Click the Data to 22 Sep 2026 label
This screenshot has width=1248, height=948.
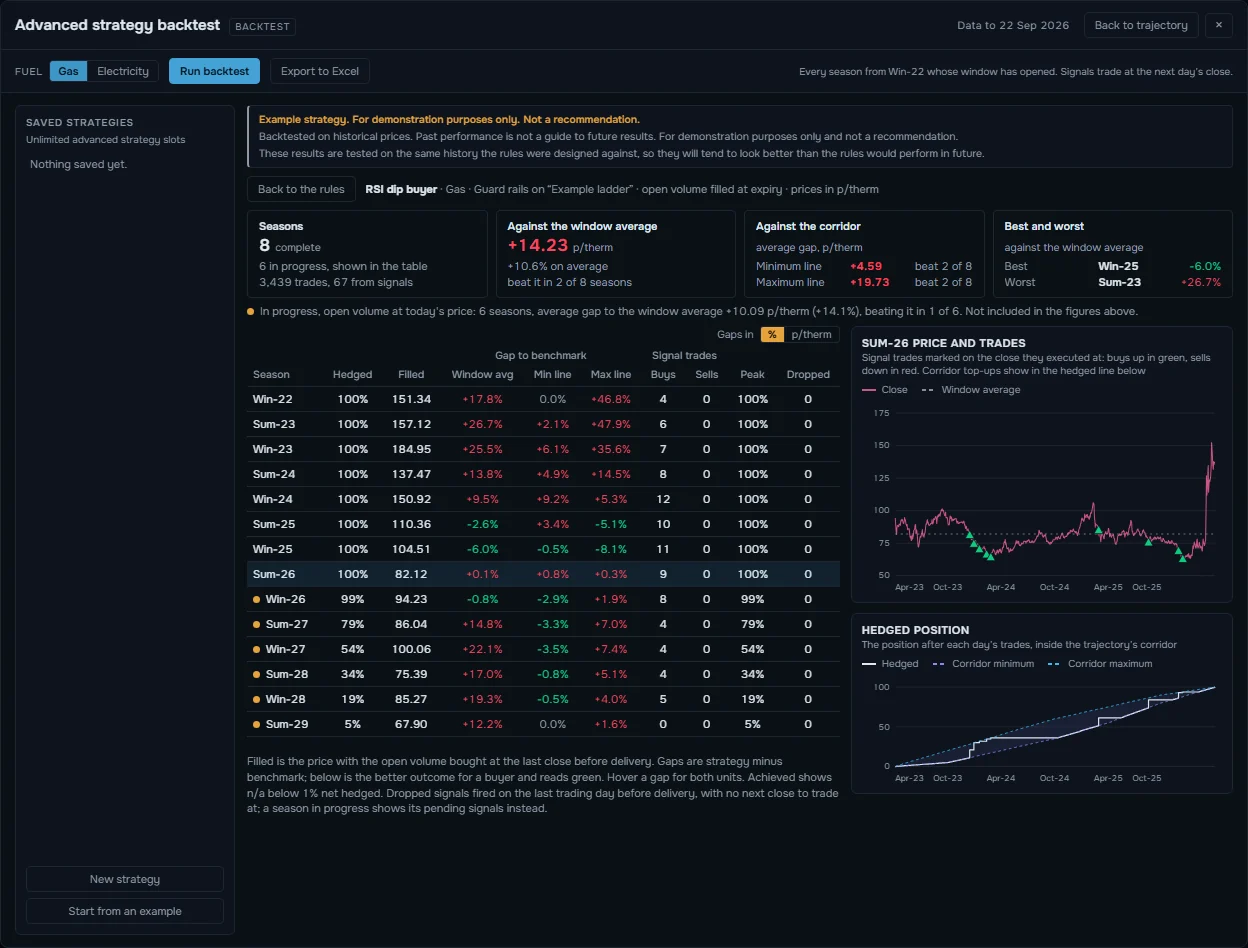point(1013,25)
